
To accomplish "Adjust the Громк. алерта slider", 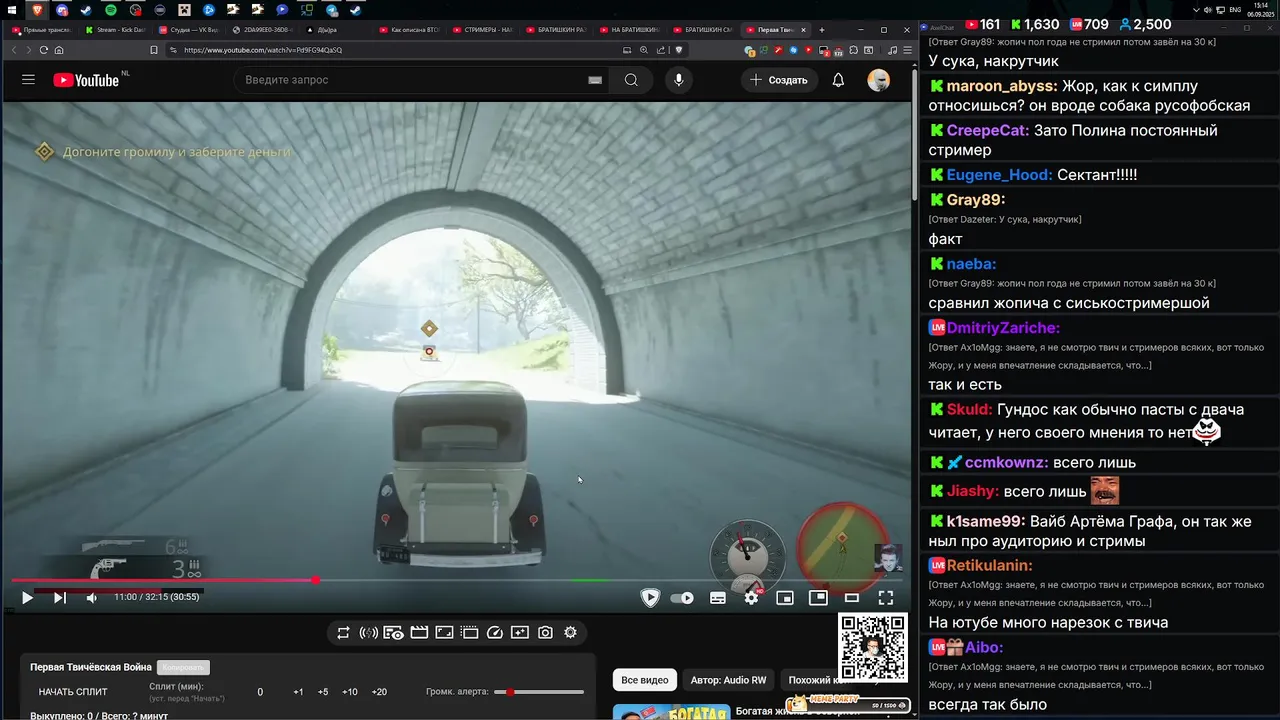I will (x=540, y=692).
